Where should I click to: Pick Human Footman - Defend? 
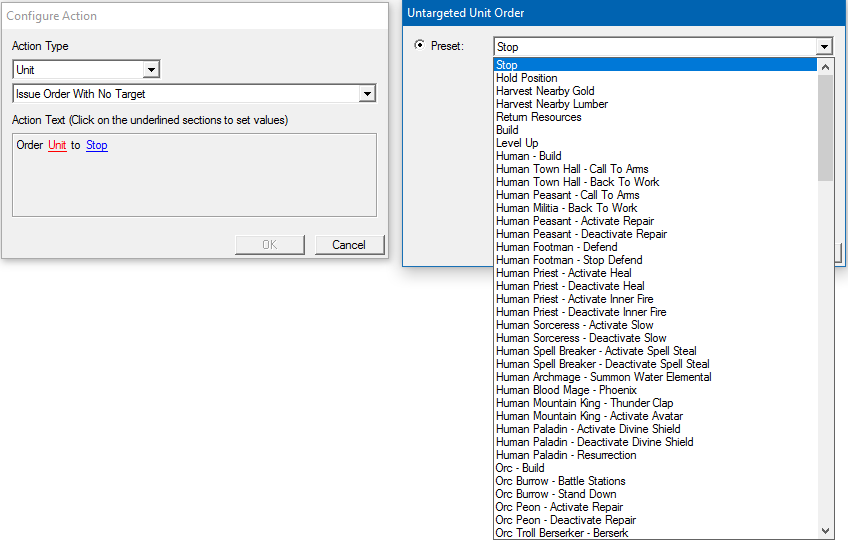coord(655,247)
